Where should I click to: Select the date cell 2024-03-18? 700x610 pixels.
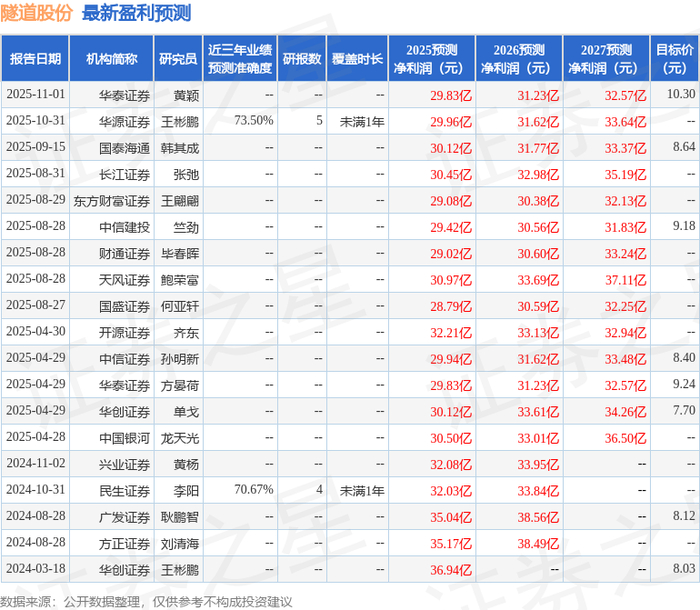36,568
